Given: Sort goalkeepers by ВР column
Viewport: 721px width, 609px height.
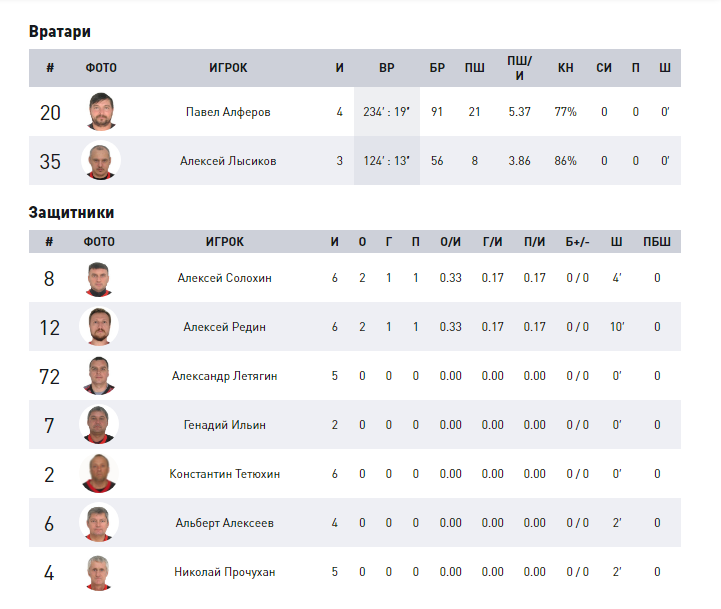Looking at the screenshot, I should [387, 68].
